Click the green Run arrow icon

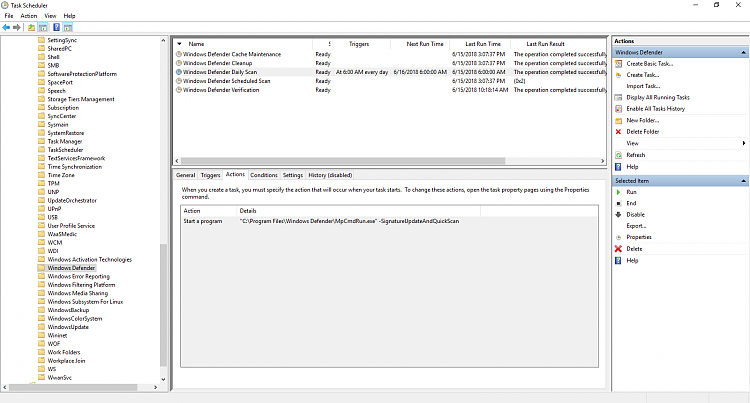click(618, 192)
